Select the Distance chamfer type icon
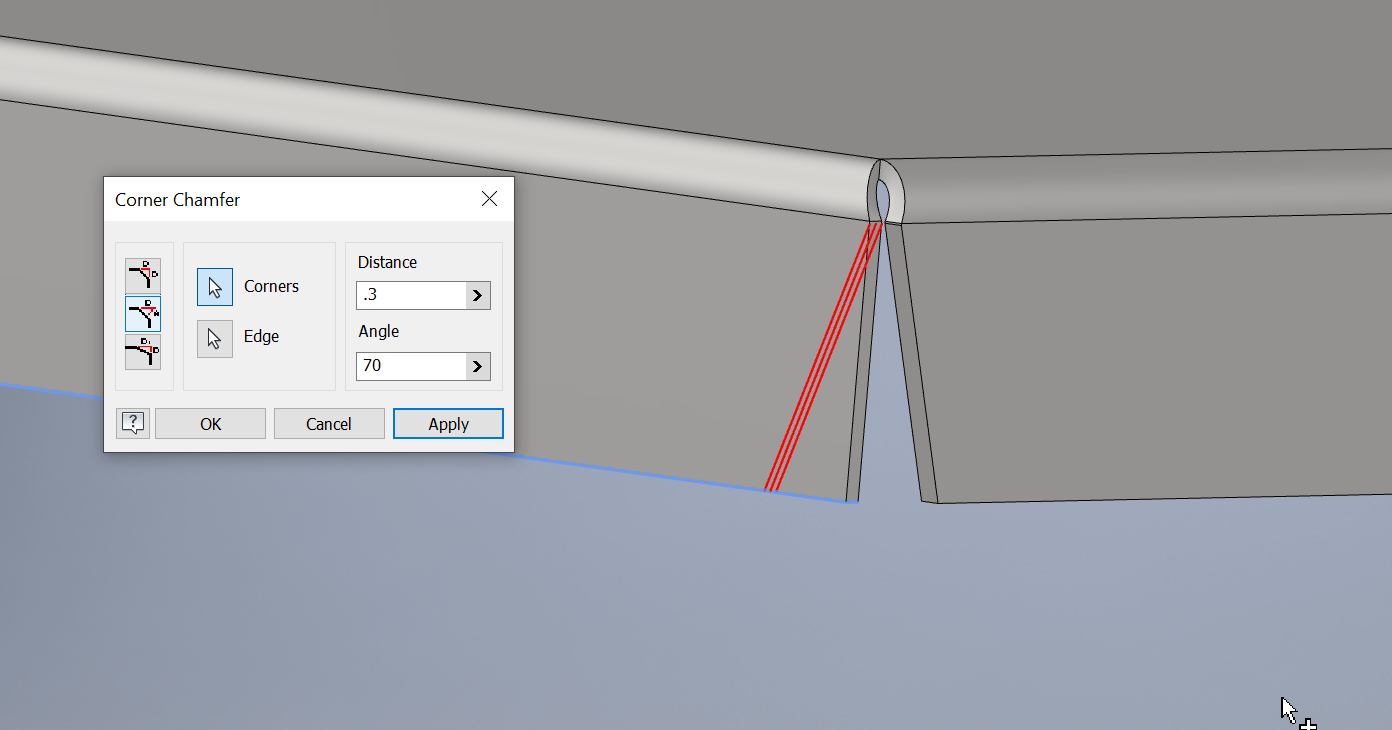1392x730 pixels. click(143, 275)
